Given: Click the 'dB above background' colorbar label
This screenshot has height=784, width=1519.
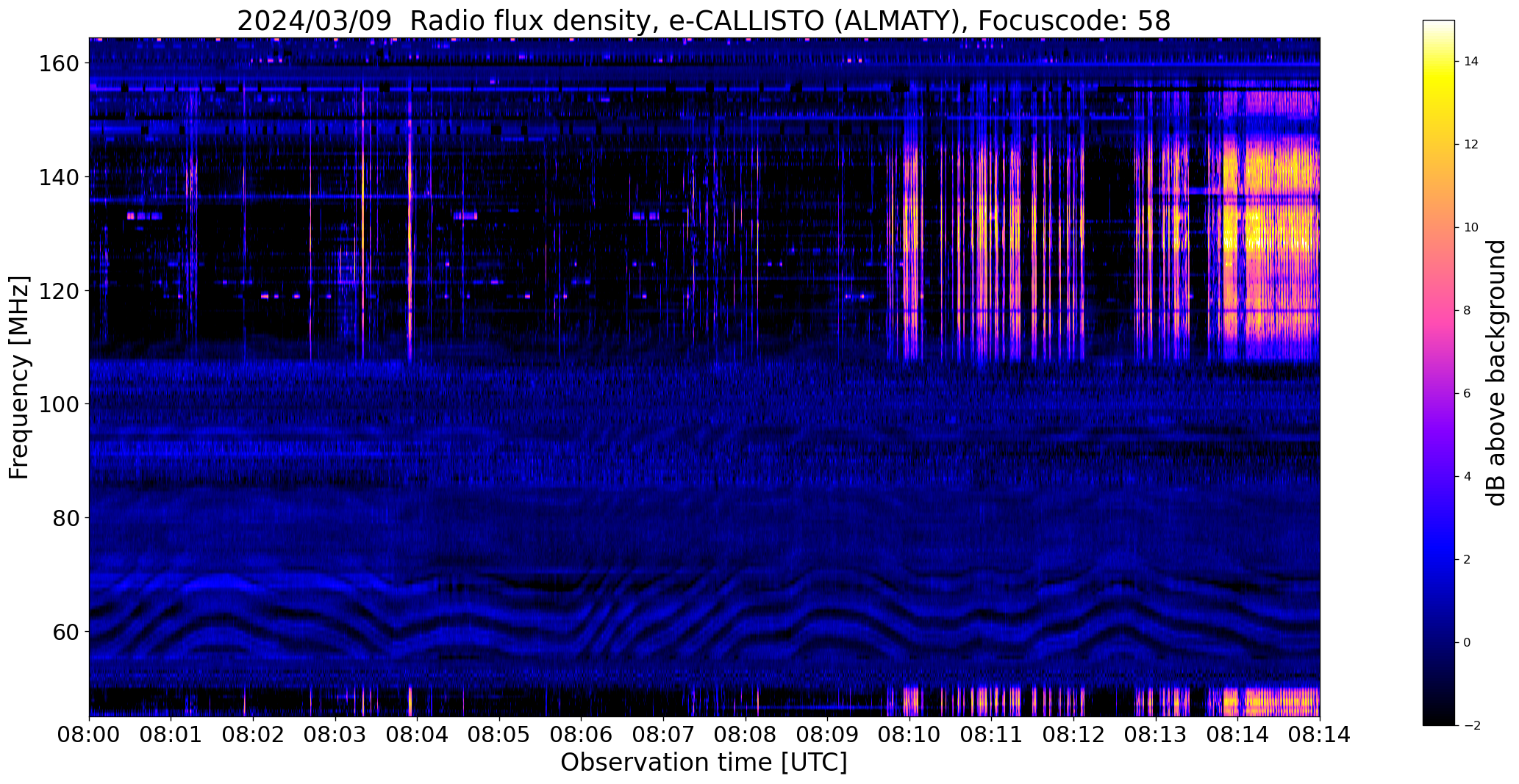Looking at the screenshot, I should point(1496,373).
